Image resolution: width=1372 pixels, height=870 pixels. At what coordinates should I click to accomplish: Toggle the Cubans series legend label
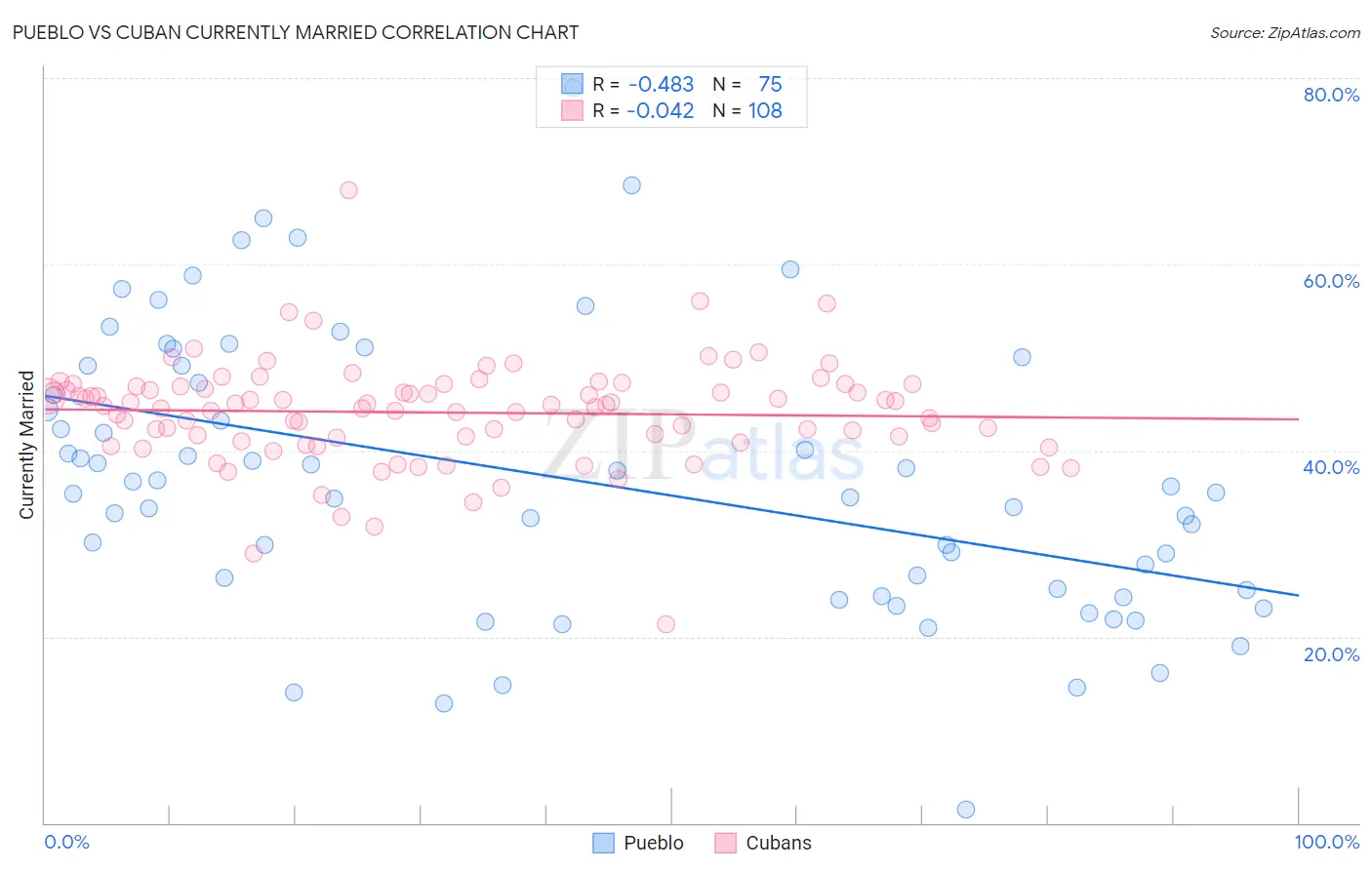779,843
